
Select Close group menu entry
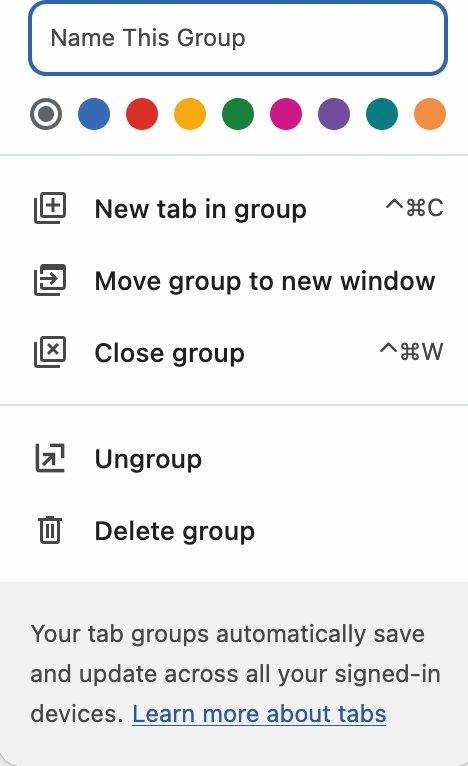point(234,353)
